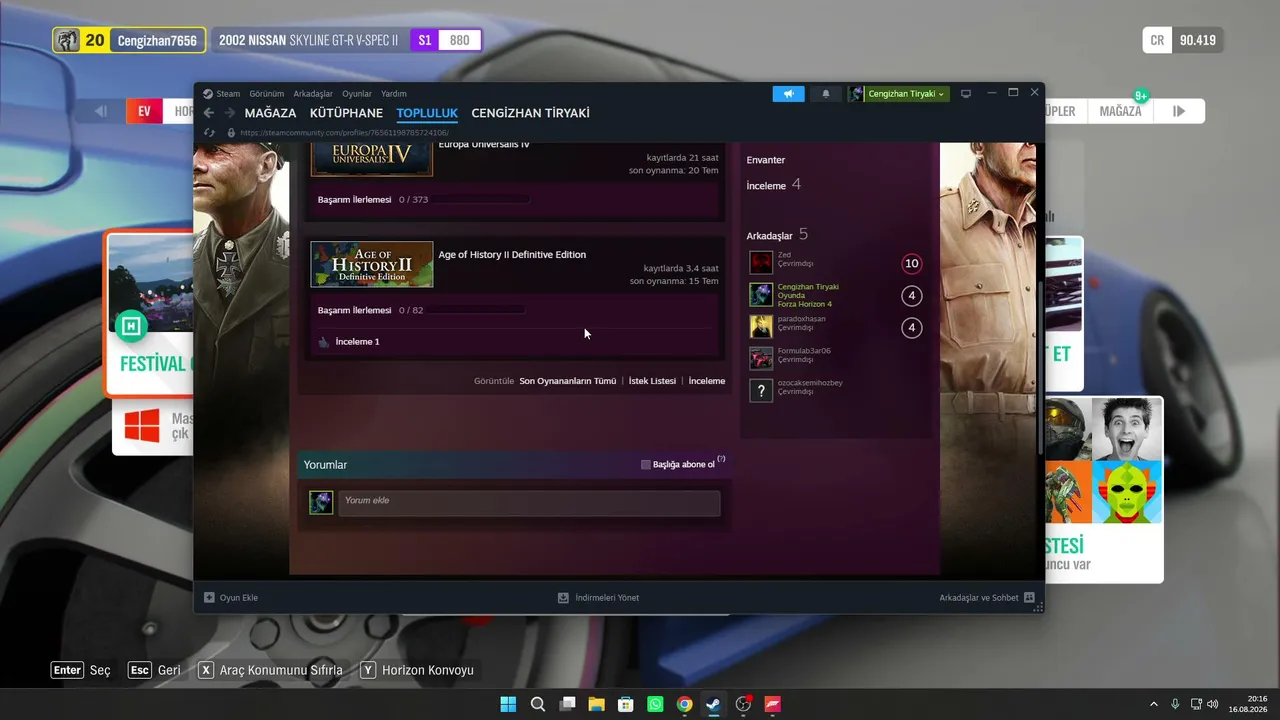The width and height of the screenshot is (1280, 720).
Task: Open the Görünüm menu
Action: point(267,94)
